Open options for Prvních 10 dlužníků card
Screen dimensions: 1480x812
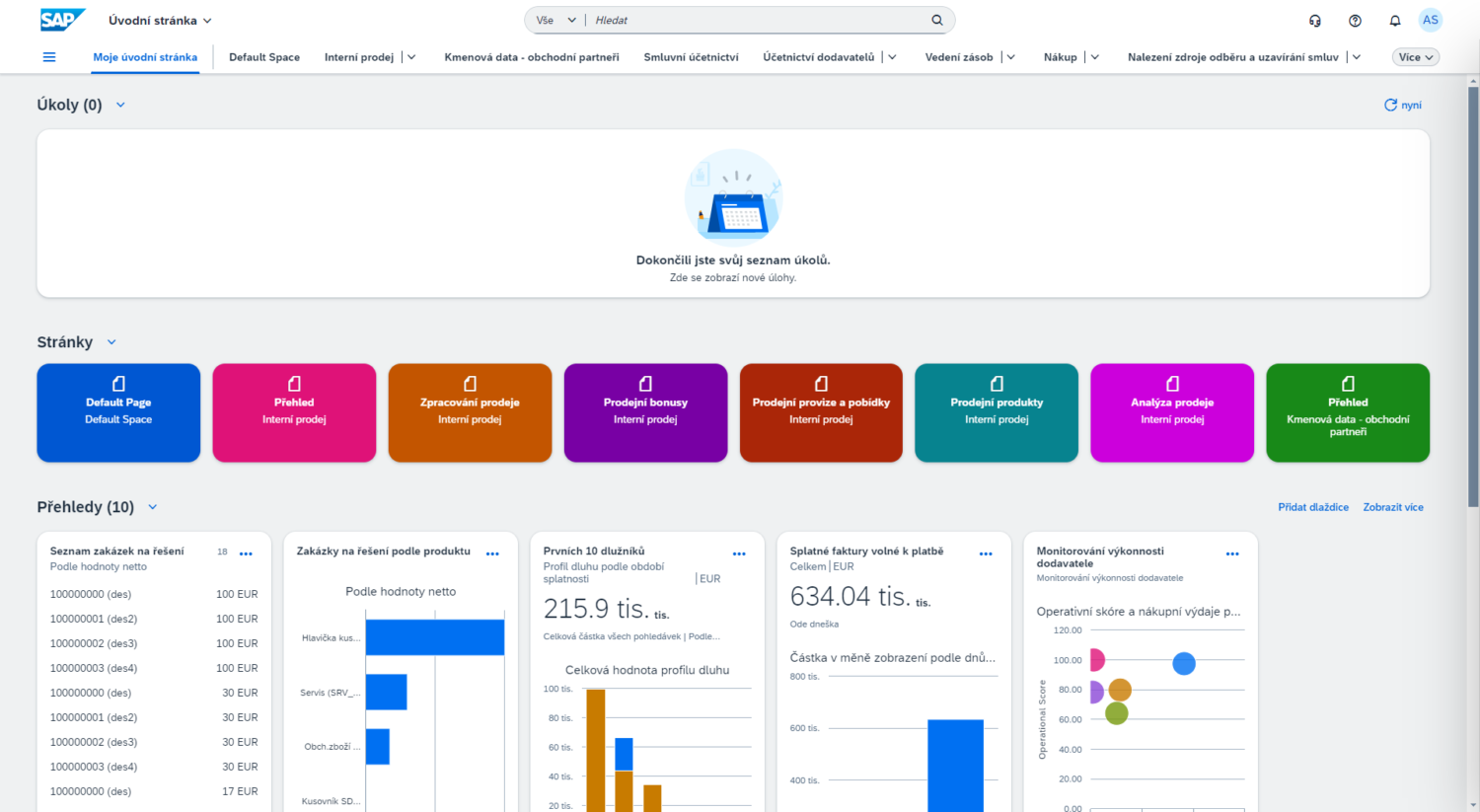click(x=739, y=554)
